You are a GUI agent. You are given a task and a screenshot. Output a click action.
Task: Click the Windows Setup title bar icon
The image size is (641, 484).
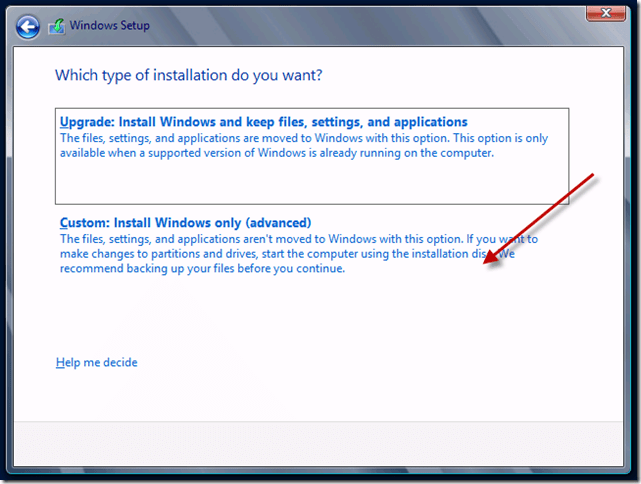coord(58,26)
